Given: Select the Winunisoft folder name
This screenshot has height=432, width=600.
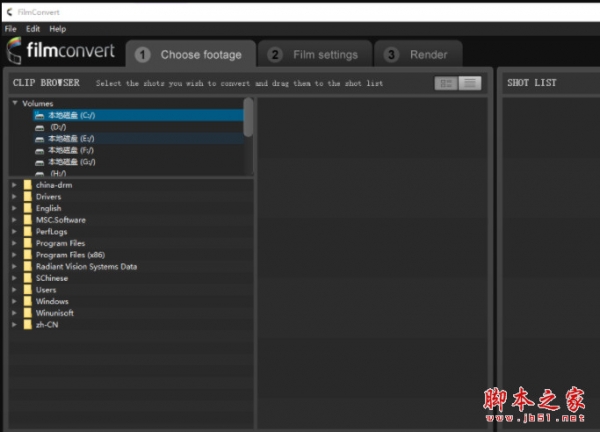Looking at the screenshot, I should coord(55,313).
